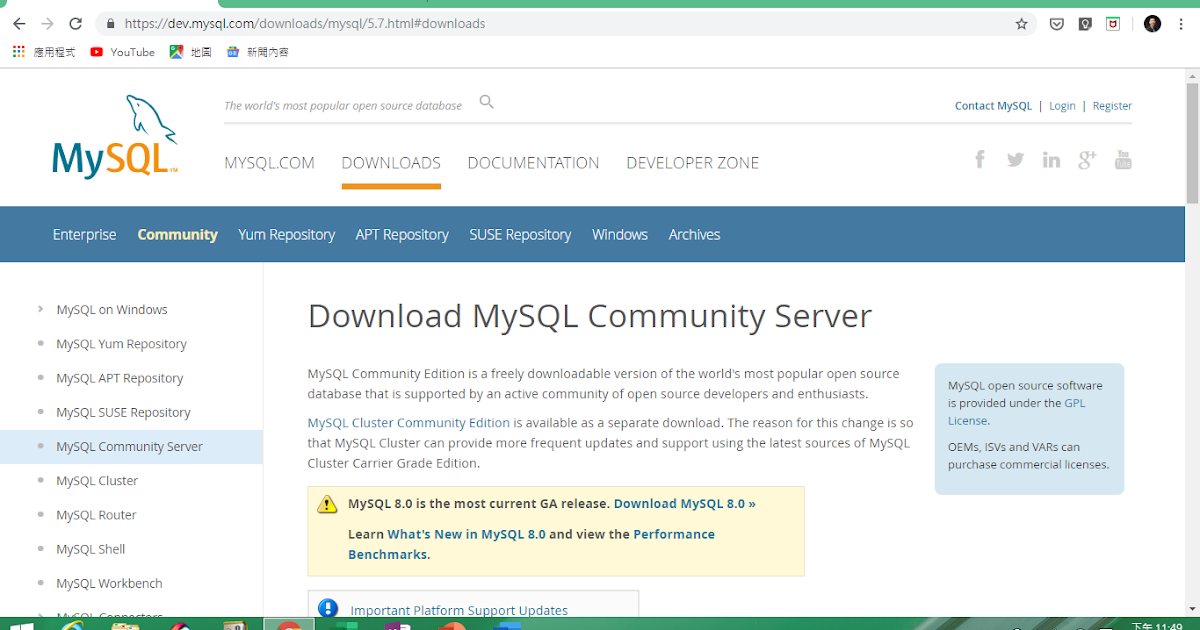Click the Twitter social icon
This screenshot has height=630, width=1200.
(1015, 159)
